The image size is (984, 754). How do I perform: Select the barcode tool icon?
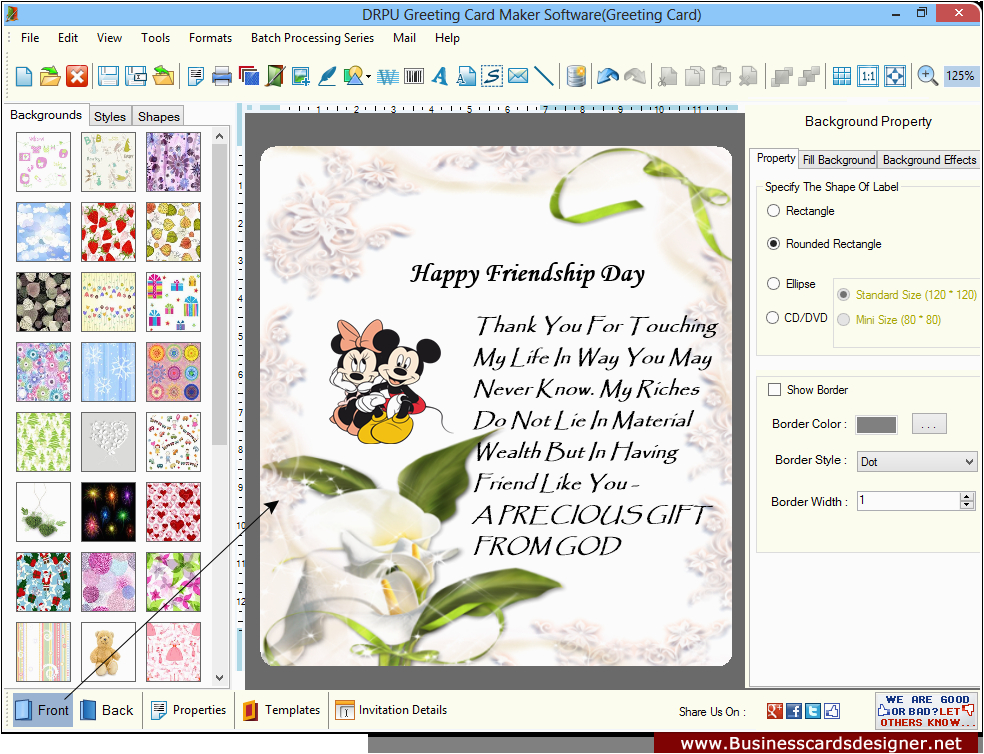[412, 76]
